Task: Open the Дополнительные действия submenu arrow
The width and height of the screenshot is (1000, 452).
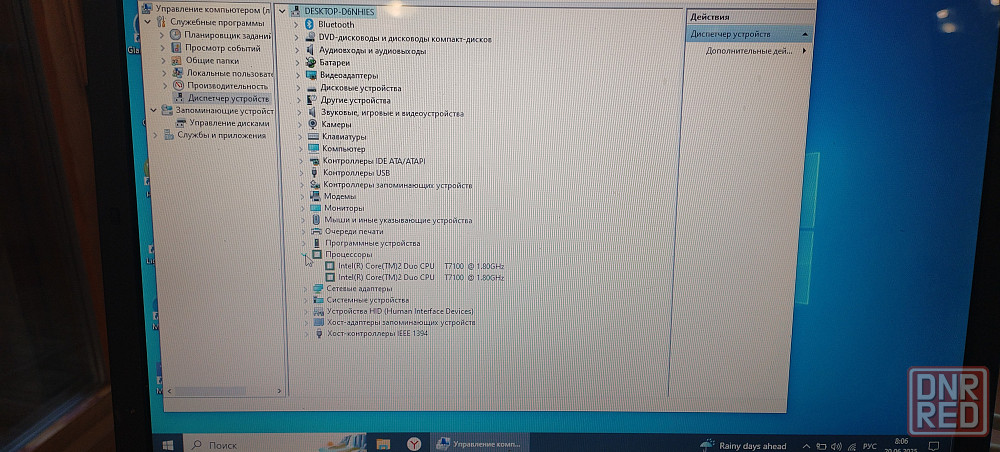Action: click(x=804, y=50)
